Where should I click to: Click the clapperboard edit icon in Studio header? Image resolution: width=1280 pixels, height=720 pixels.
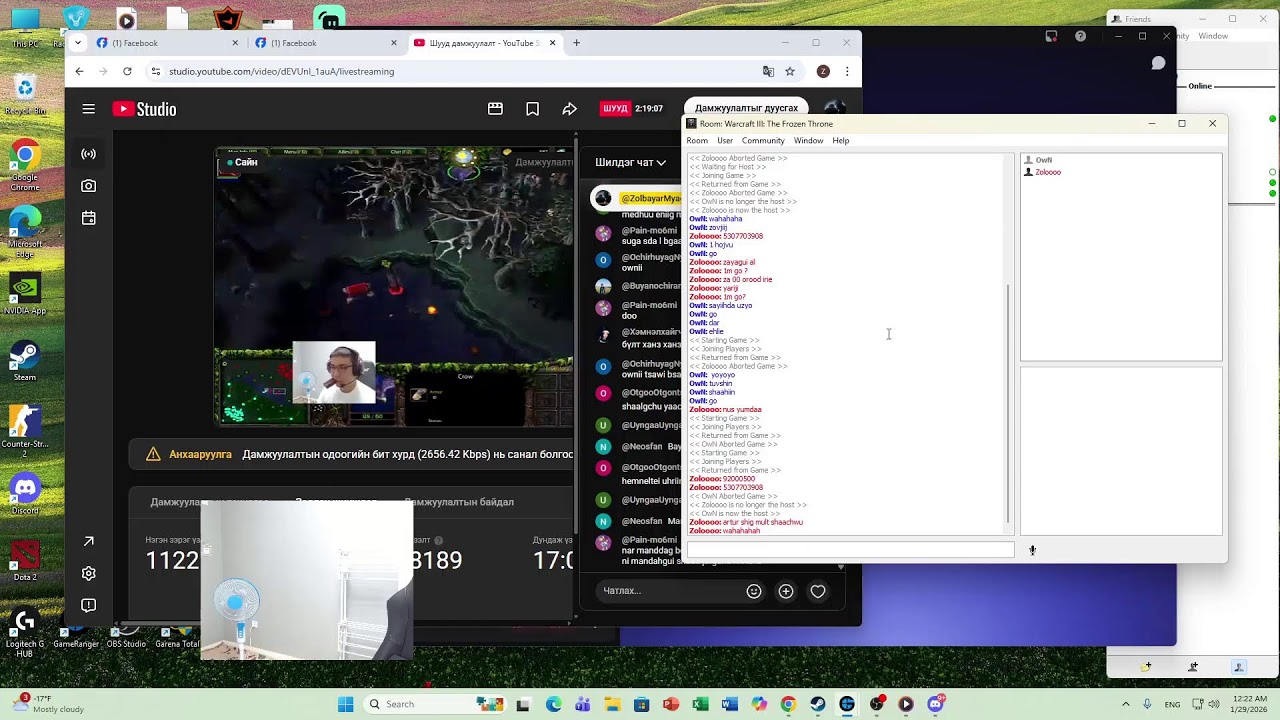pos(495,109)
